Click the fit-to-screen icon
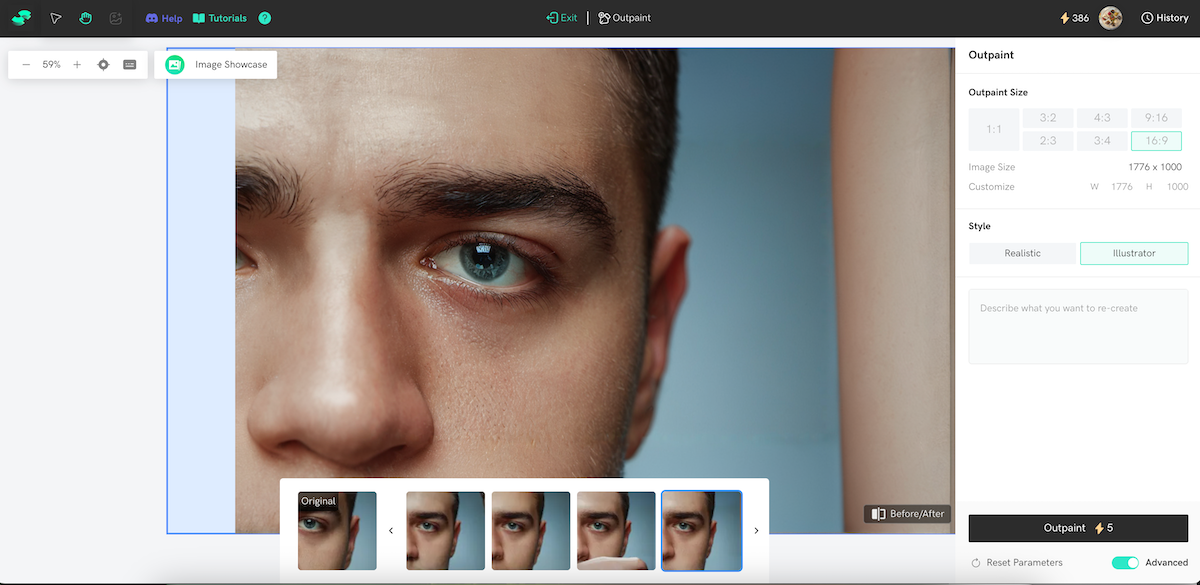Screen dimensions: 1200x585 click(x=103, y=64)
